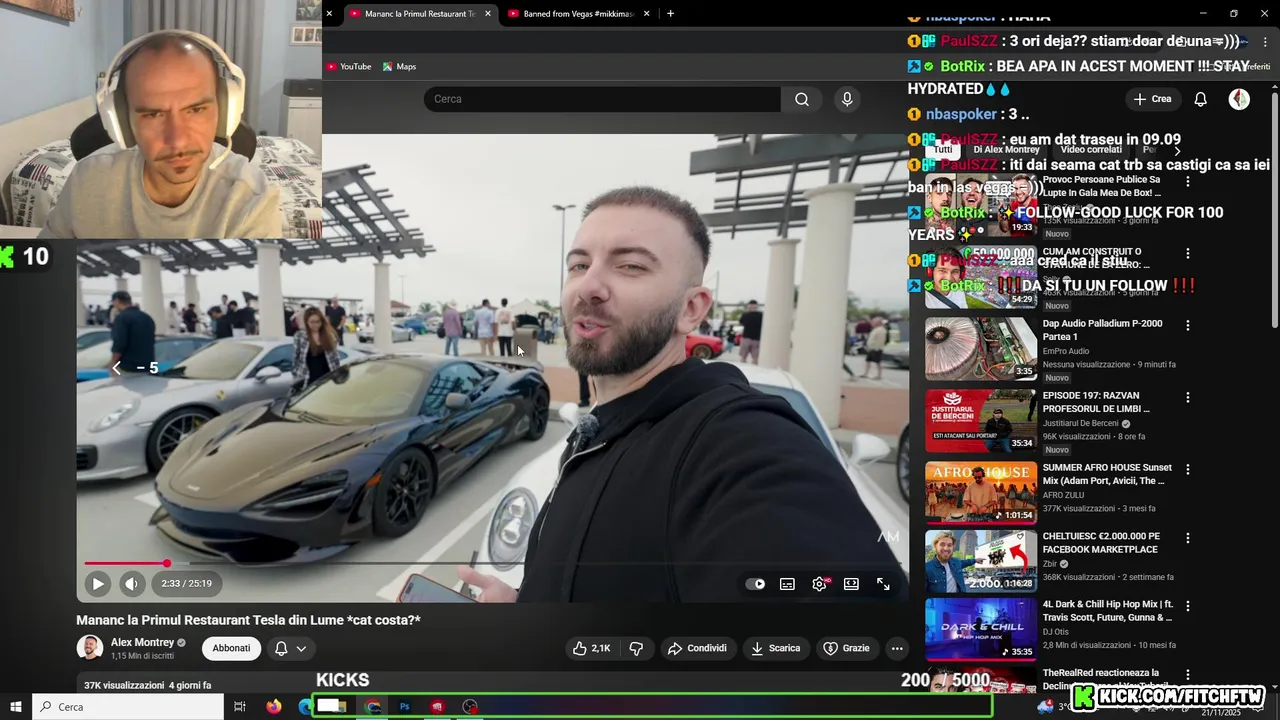The width and height of the screenshot is (1280, 720).
Task: Close the Mananc la Primul Restaurant tab
Action: (488, 14)
